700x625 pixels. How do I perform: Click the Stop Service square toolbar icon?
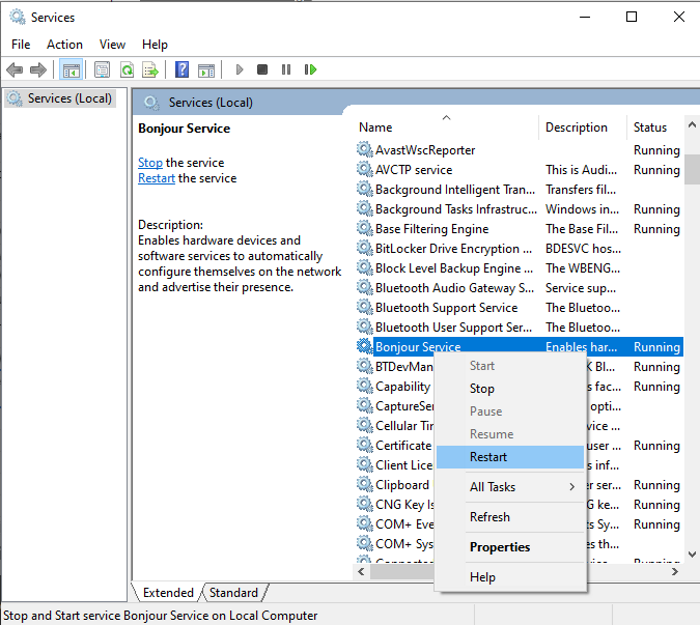pyautogui.click(x=262, y=70)
